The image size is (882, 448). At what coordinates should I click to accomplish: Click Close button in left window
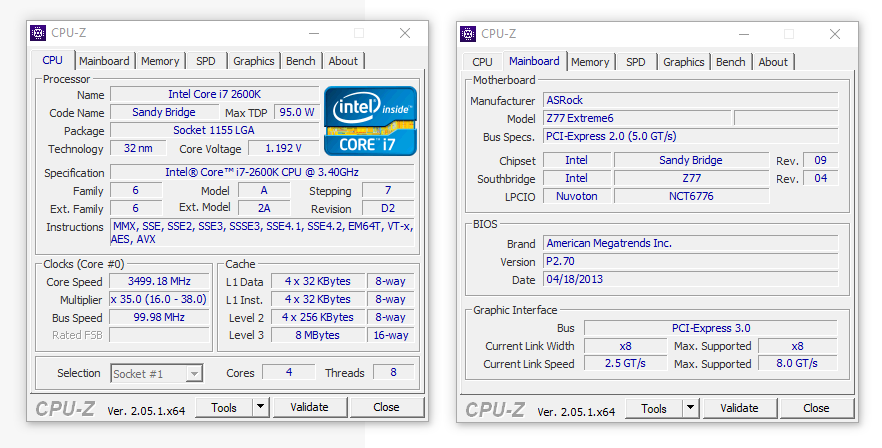[386, 407]
